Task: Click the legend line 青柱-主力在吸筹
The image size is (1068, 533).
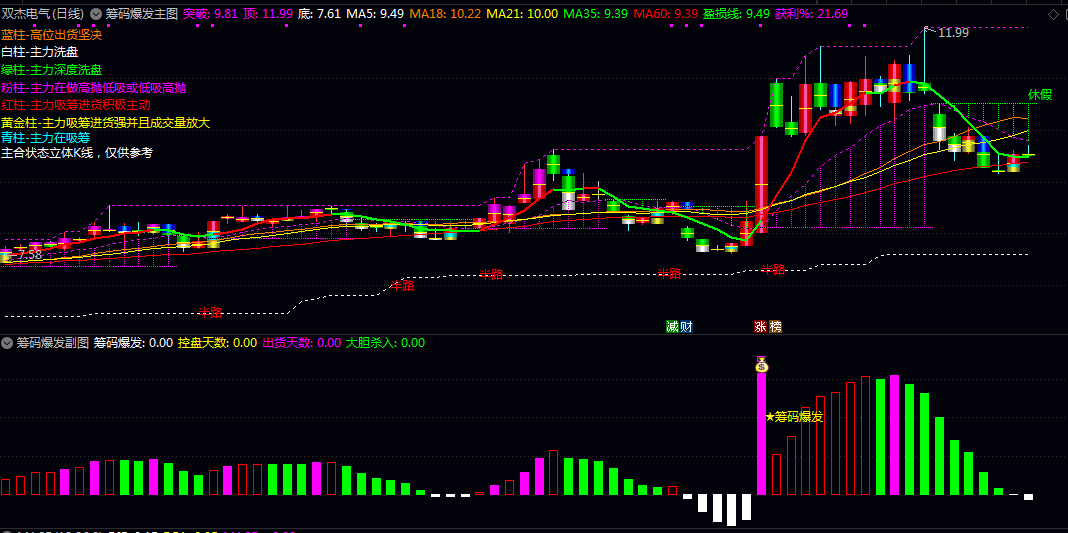Action: (x=46, y=138)
